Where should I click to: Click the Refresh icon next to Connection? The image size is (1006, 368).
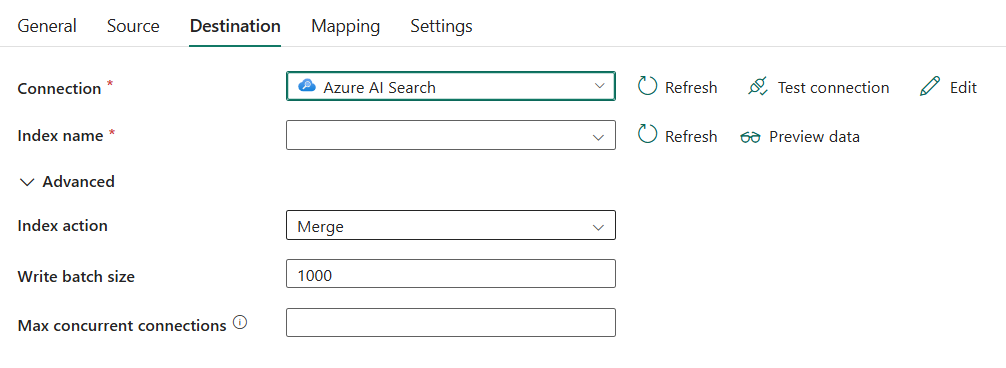point(647,87)
